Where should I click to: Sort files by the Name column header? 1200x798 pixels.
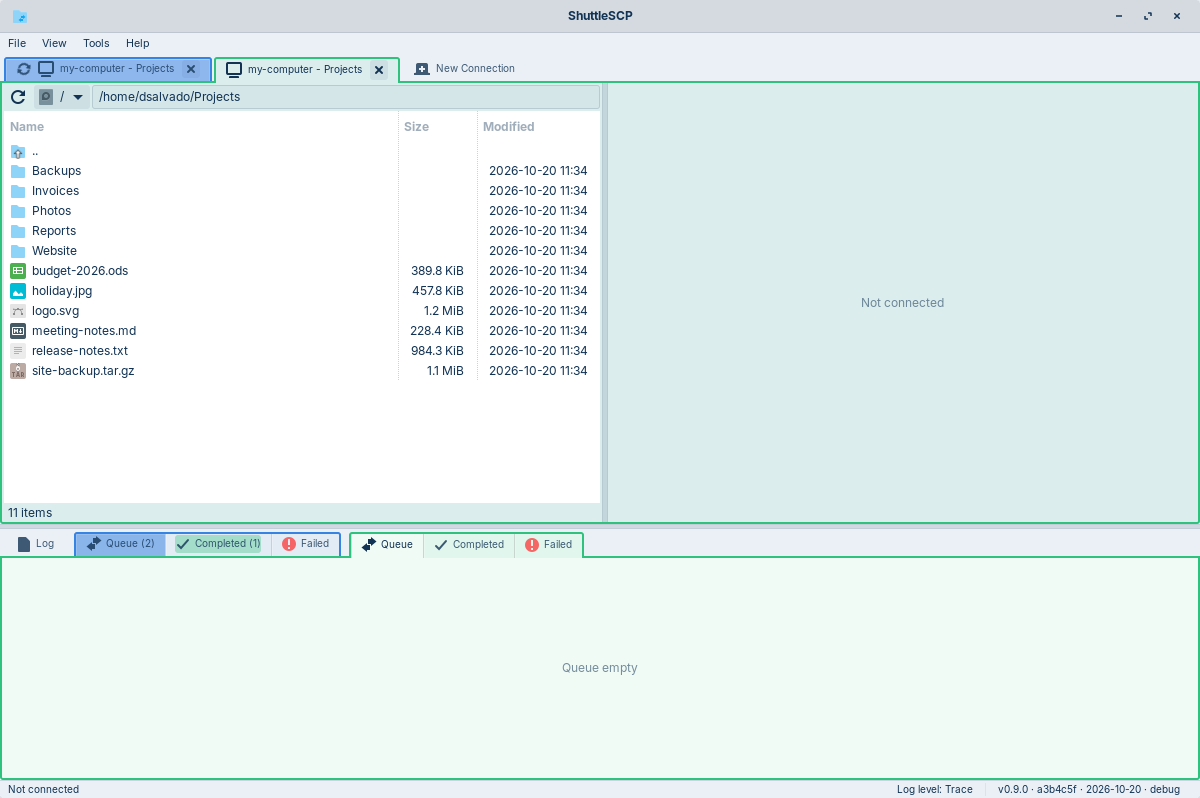tap(27, 127)
